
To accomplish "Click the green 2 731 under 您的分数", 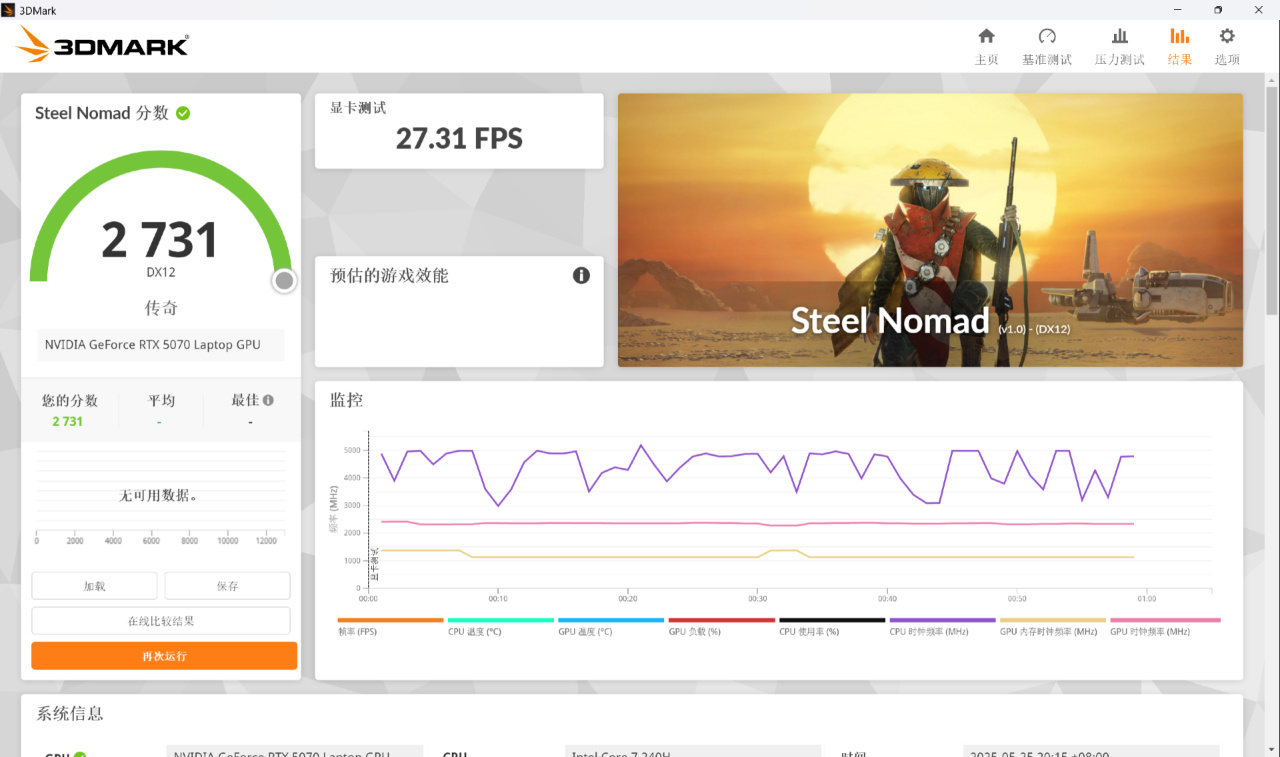I will coord(68,422).
